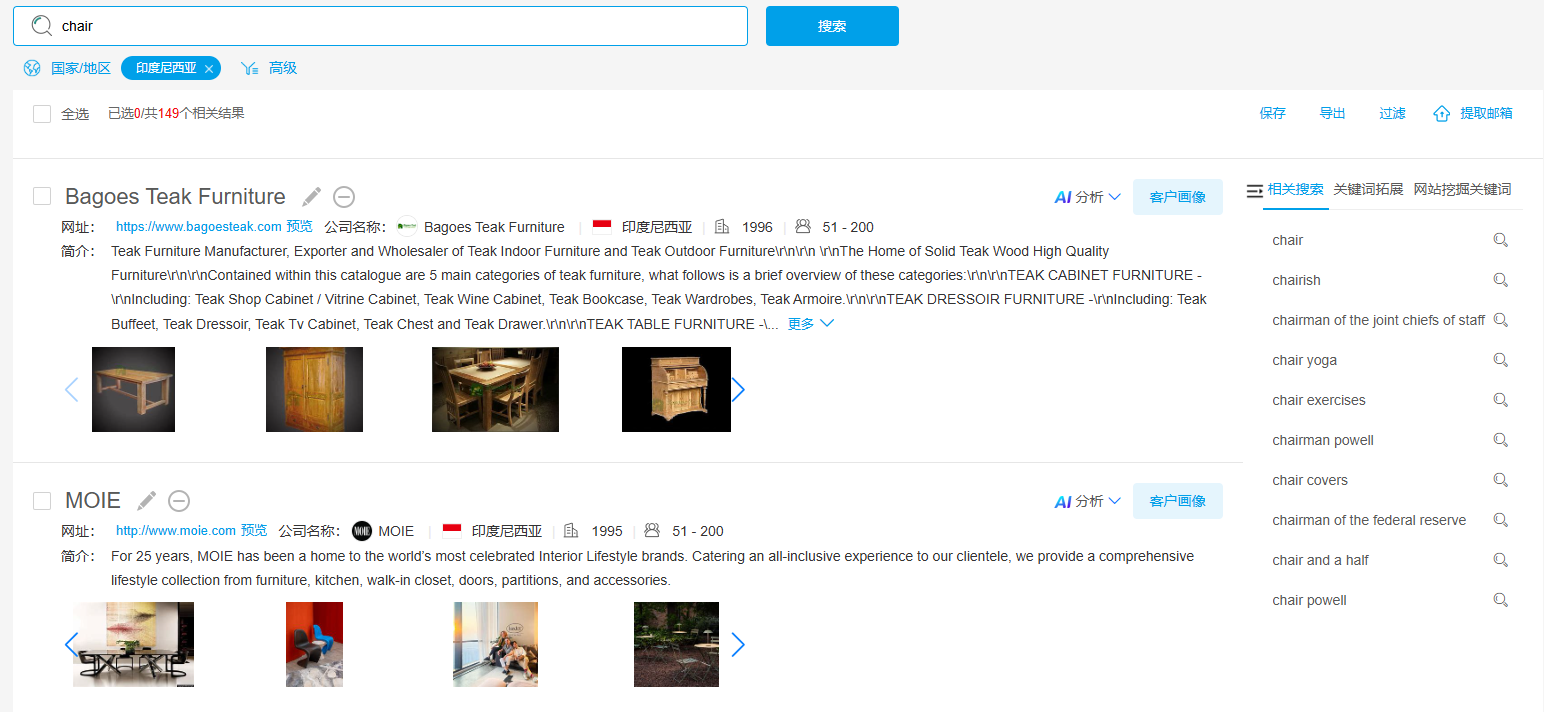The image size is (1544, 712).
Task: Select the Bagoes Teak Furniture result checkbox
Action: click(42, 196)
